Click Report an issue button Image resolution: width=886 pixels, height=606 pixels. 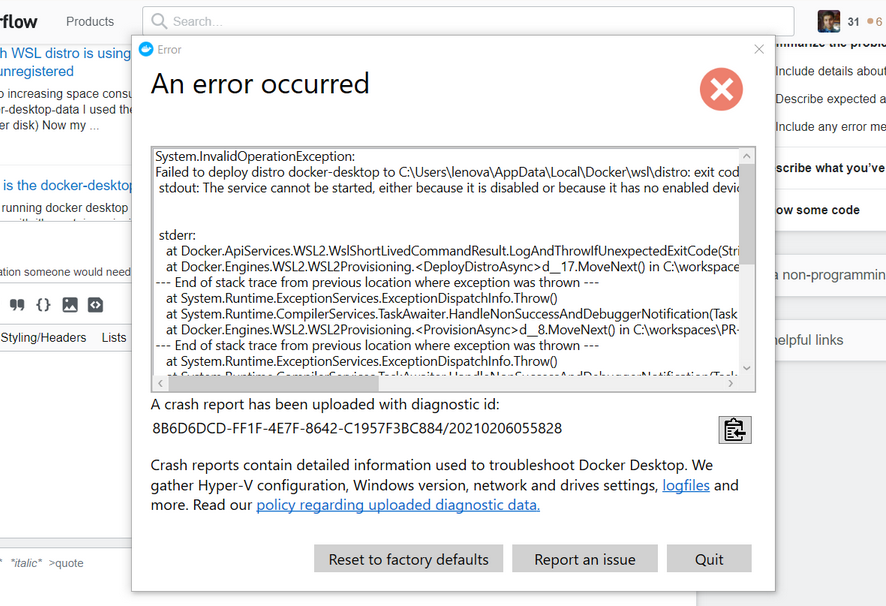pos(585,559)
